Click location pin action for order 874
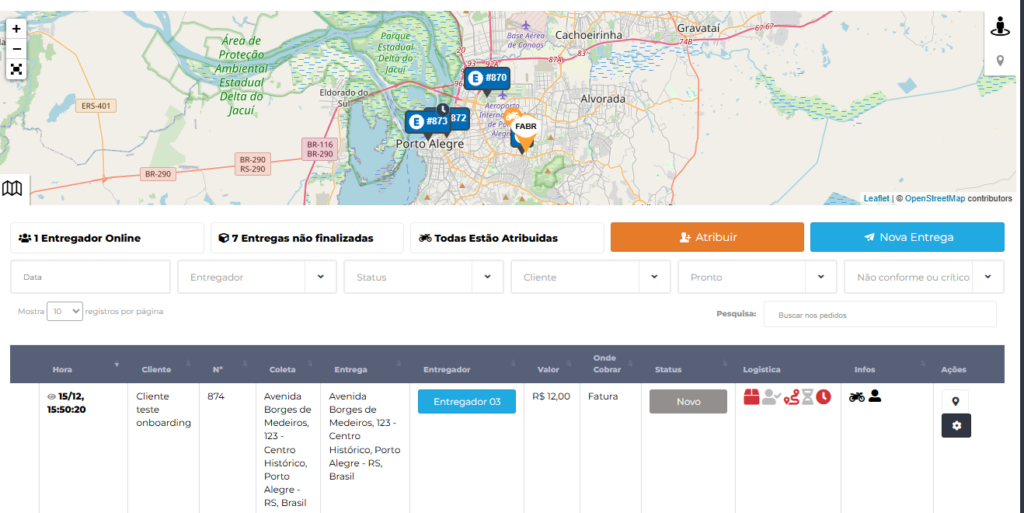The width and height of the screenshot is (1024, 513). (955, 401)
